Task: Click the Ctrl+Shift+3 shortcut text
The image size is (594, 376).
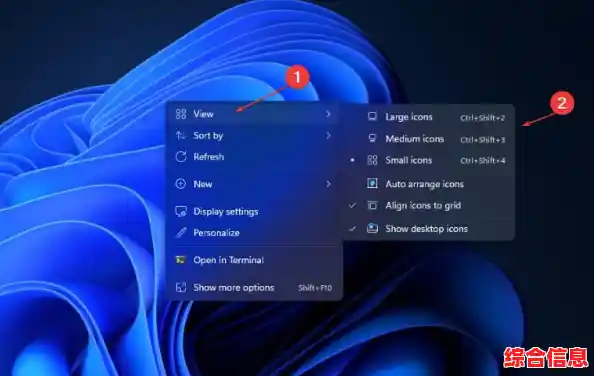Action: [482, 140]
